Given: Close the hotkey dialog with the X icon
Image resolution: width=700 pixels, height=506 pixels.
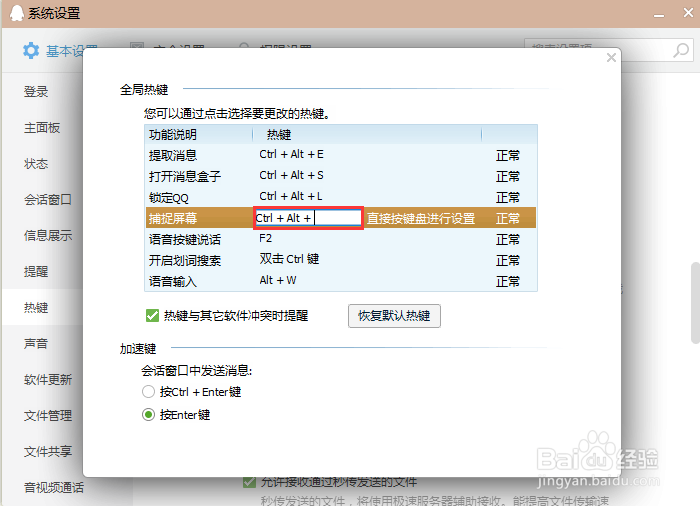Looking at the screenshot, I should (x=611, y=58).
